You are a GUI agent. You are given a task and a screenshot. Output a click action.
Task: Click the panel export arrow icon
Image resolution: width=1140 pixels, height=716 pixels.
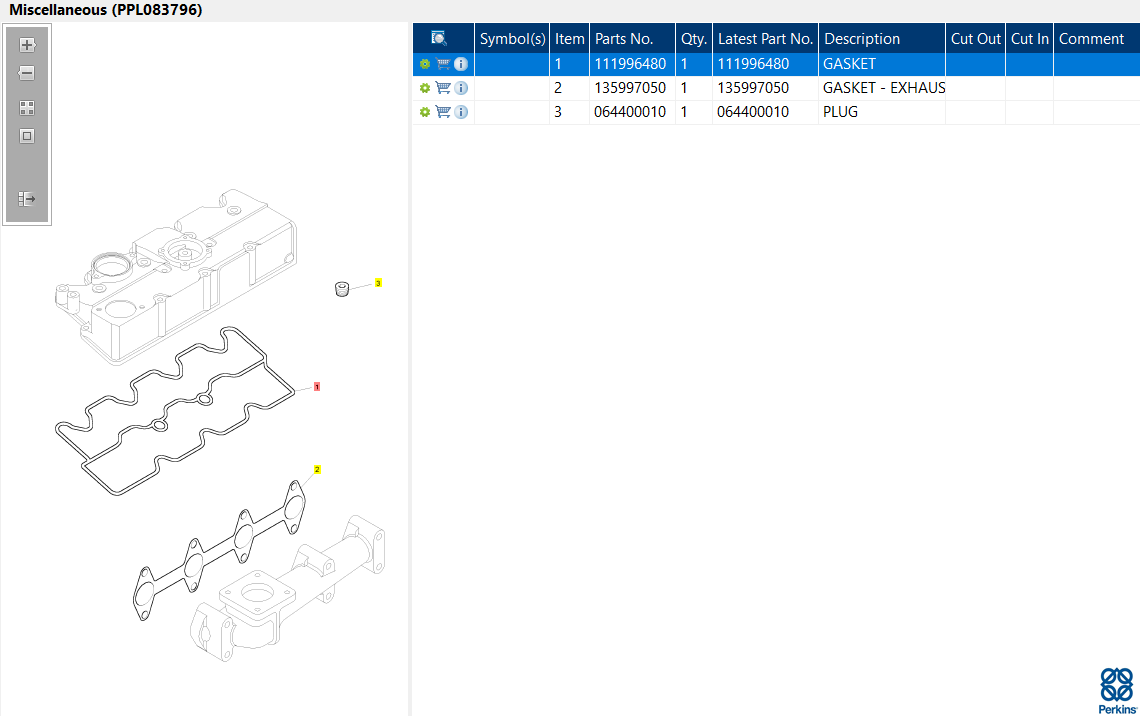[27, 198]
